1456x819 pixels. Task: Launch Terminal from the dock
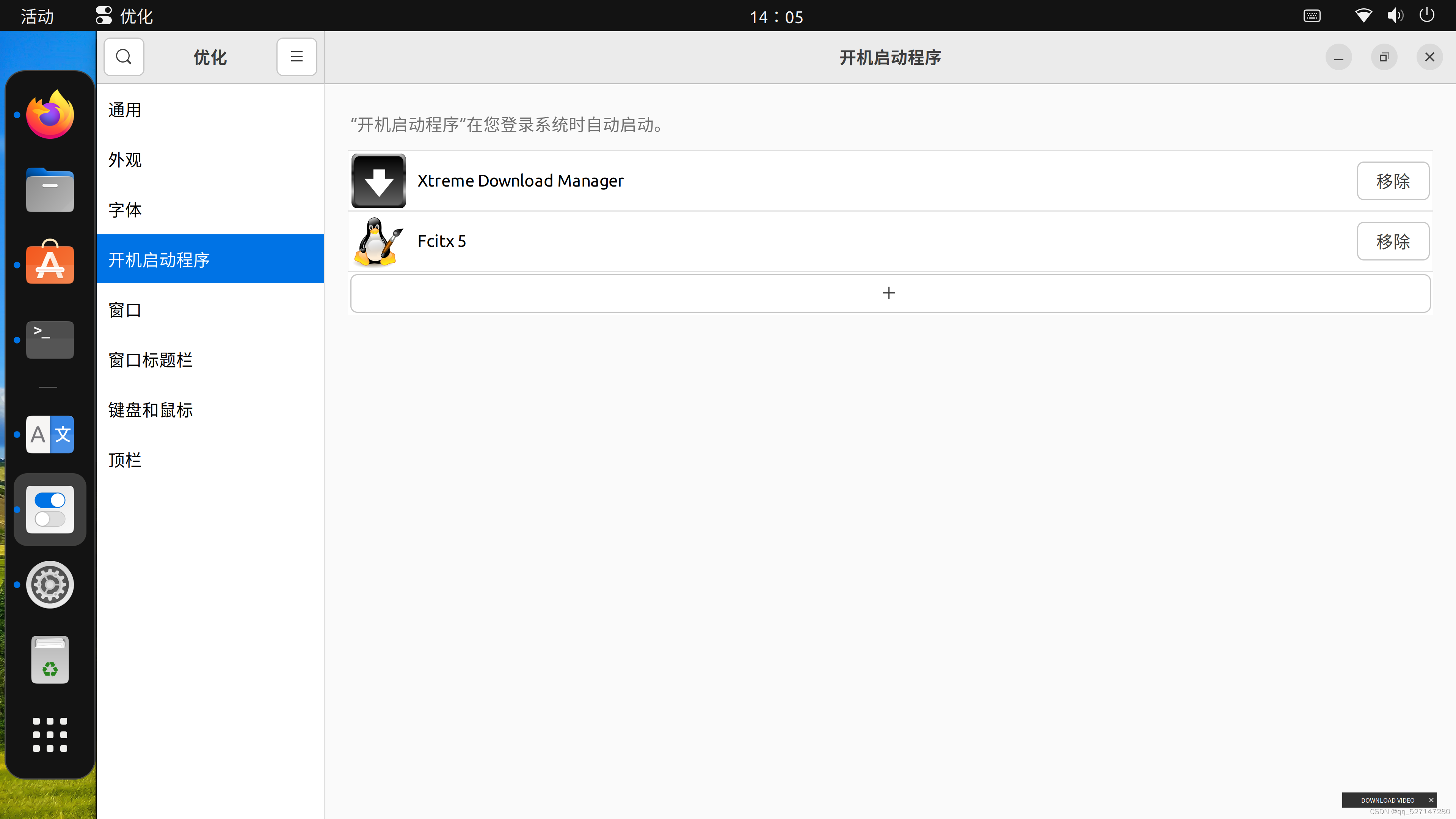(50, 340)
